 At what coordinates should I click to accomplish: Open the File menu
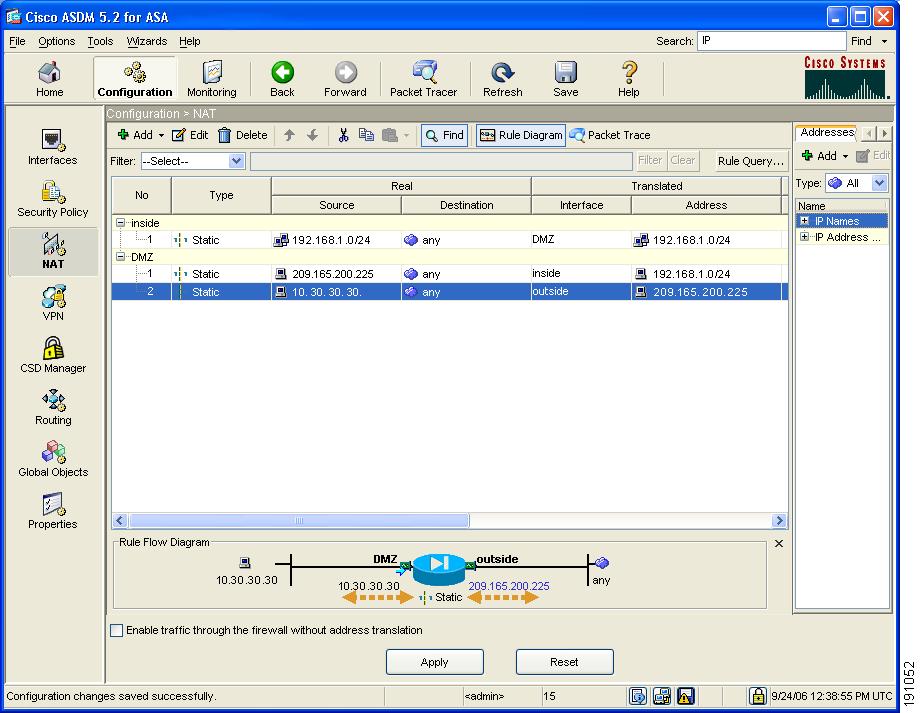tap(17, 41)
